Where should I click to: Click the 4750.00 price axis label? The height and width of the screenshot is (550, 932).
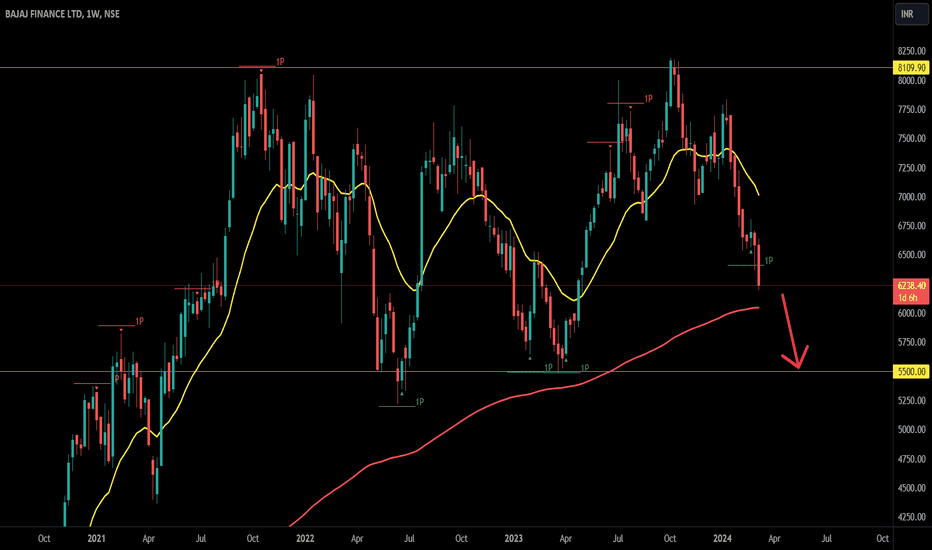[912, 459]
